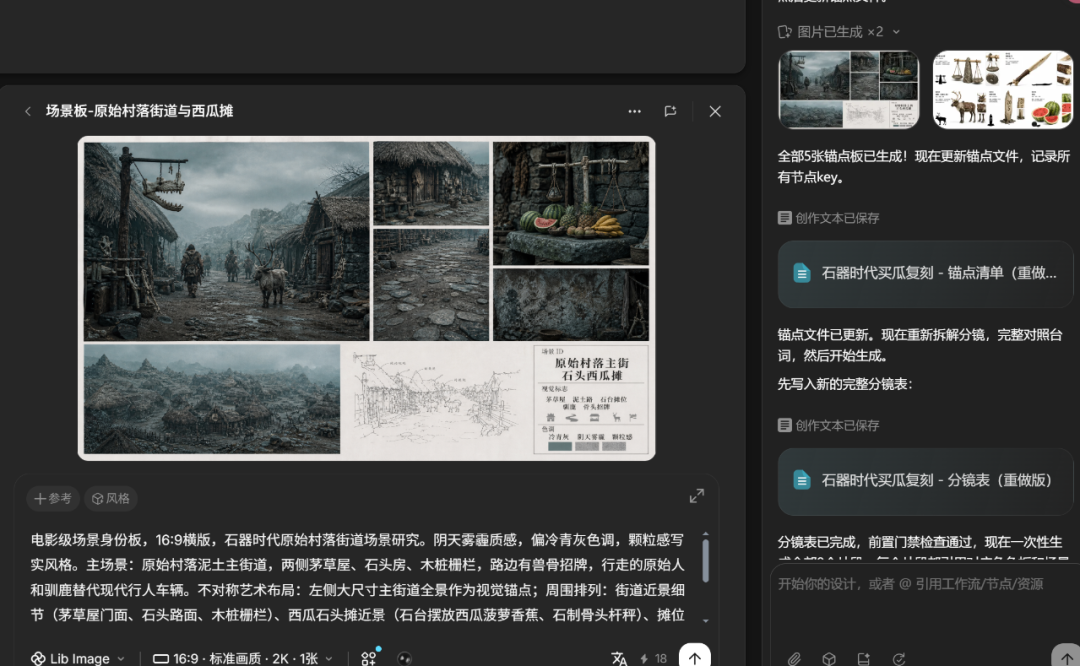Screen dimensions: 1080x666
Task: Open the 石器时代买瓜复刻 - 分镜表 document card
Action: pos(925,481)
